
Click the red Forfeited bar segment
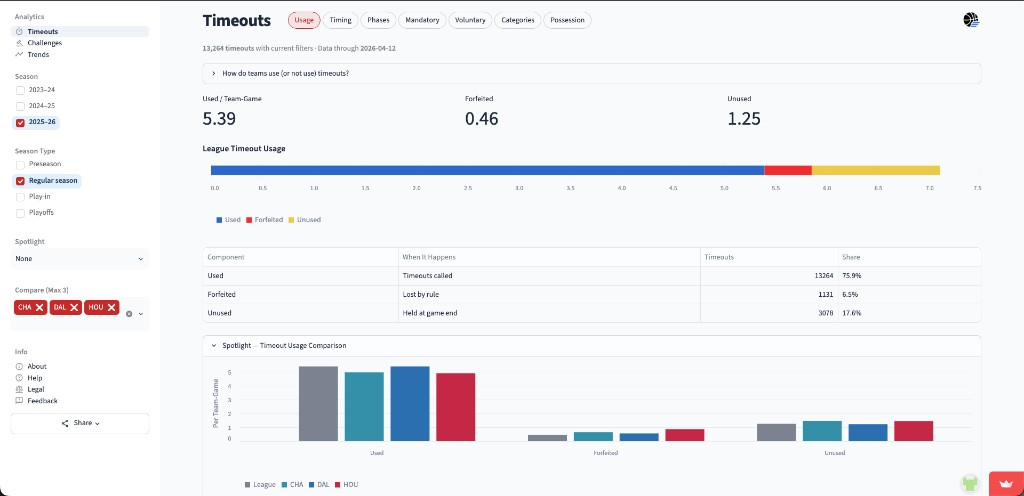click(x=788, y=170)
